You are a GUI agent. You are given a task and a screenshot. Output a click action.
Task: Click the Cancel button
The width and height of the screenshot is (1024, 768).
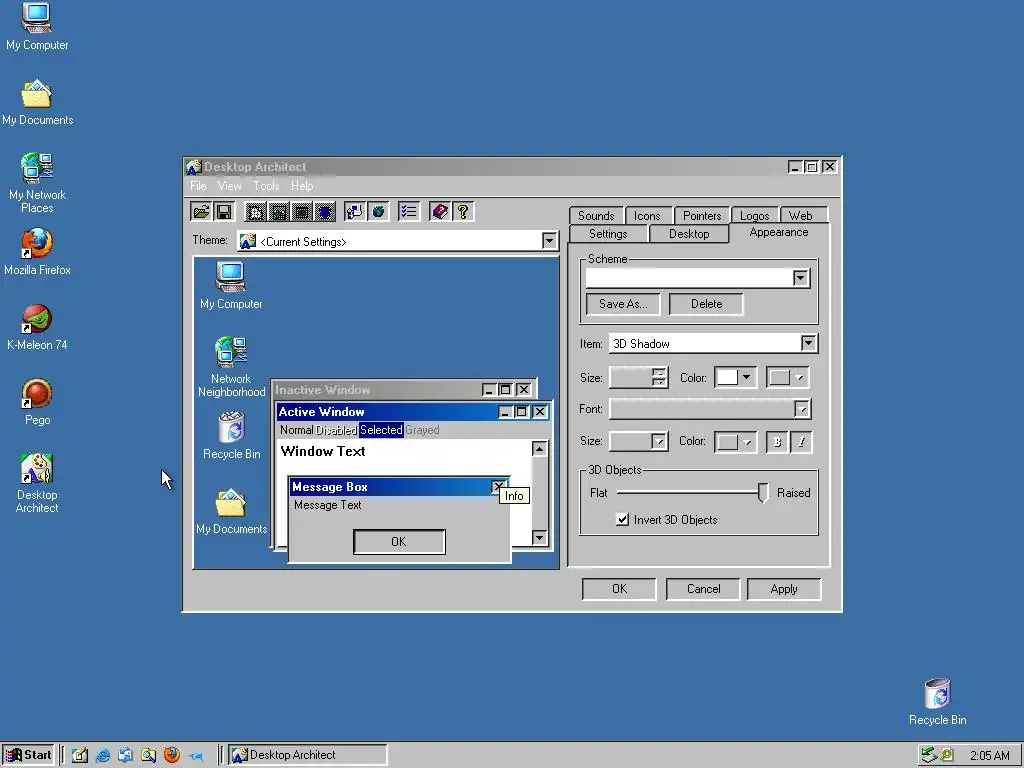pos(703,588)
